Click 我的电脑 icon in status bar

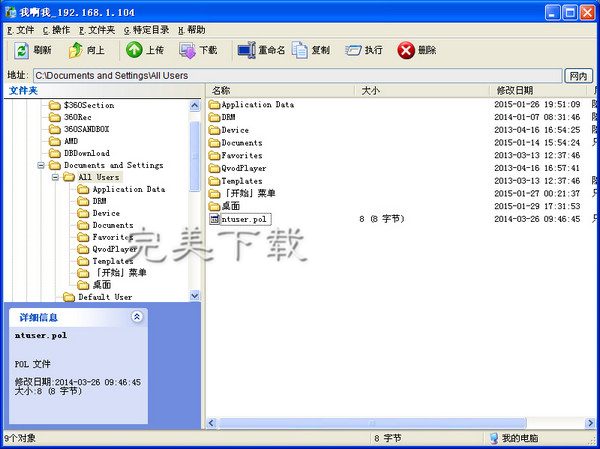point(494,438)
